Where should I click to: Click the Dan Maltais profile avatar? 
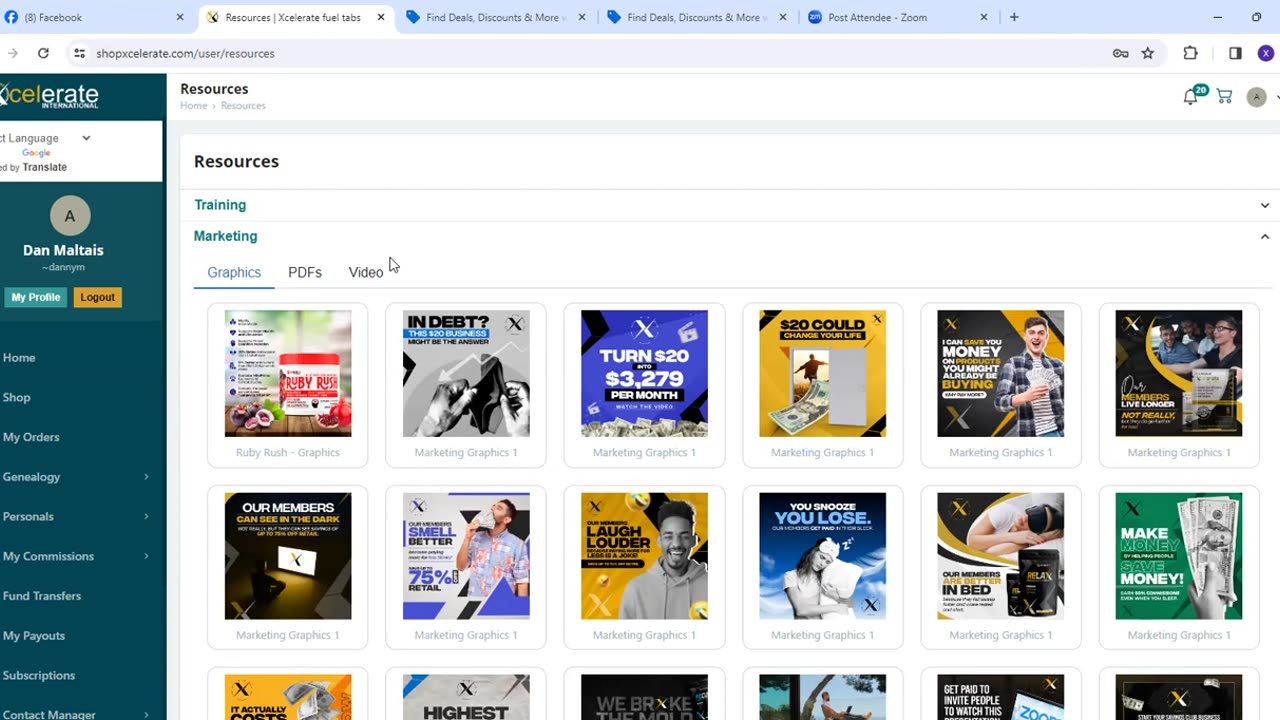coord(69,216)
